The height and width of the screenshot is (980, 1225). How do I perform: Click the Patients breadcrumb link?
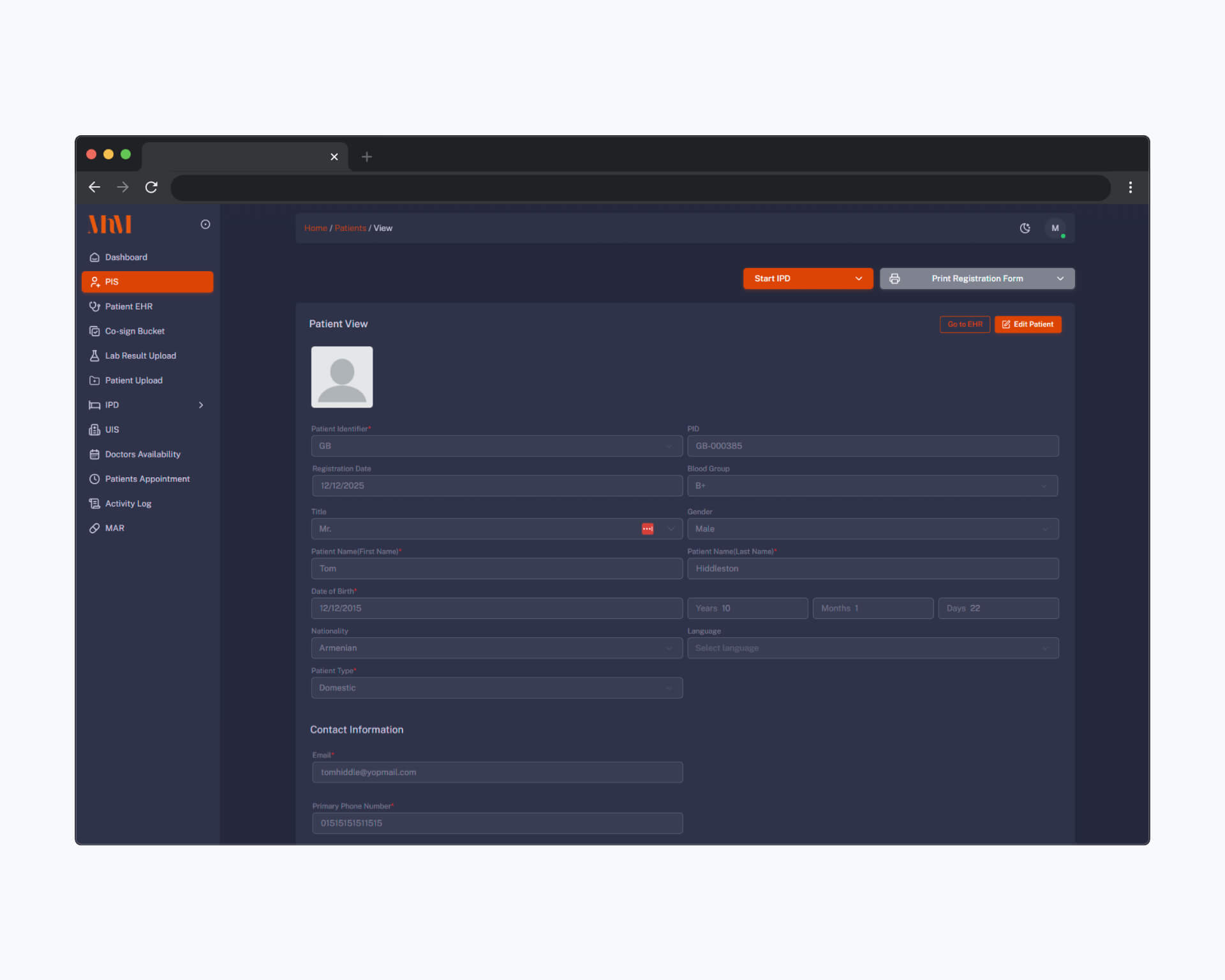tap(350, 228)
